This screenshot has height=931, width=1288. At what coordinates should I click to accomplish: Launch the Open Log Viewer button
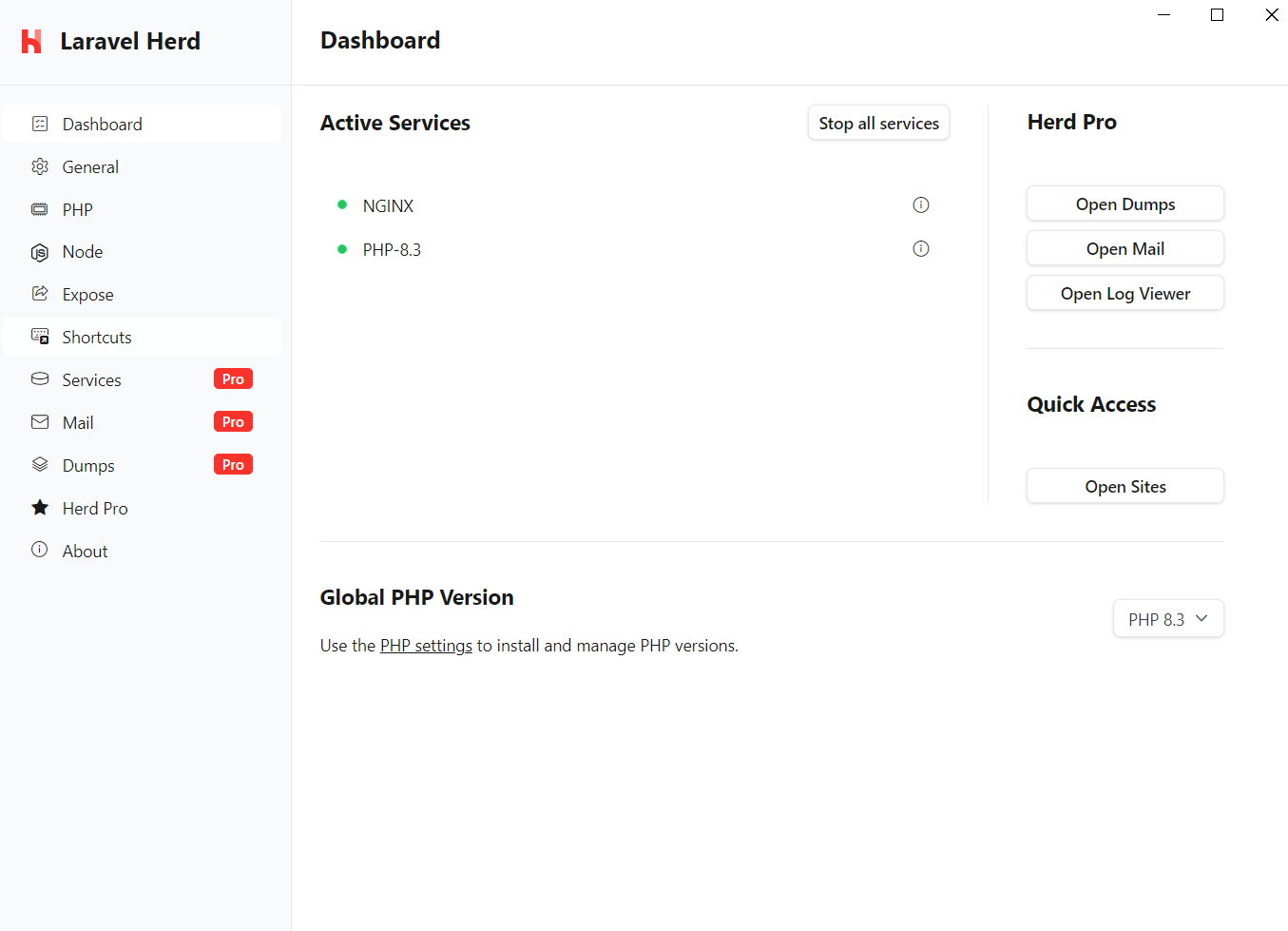point(1125,294)
